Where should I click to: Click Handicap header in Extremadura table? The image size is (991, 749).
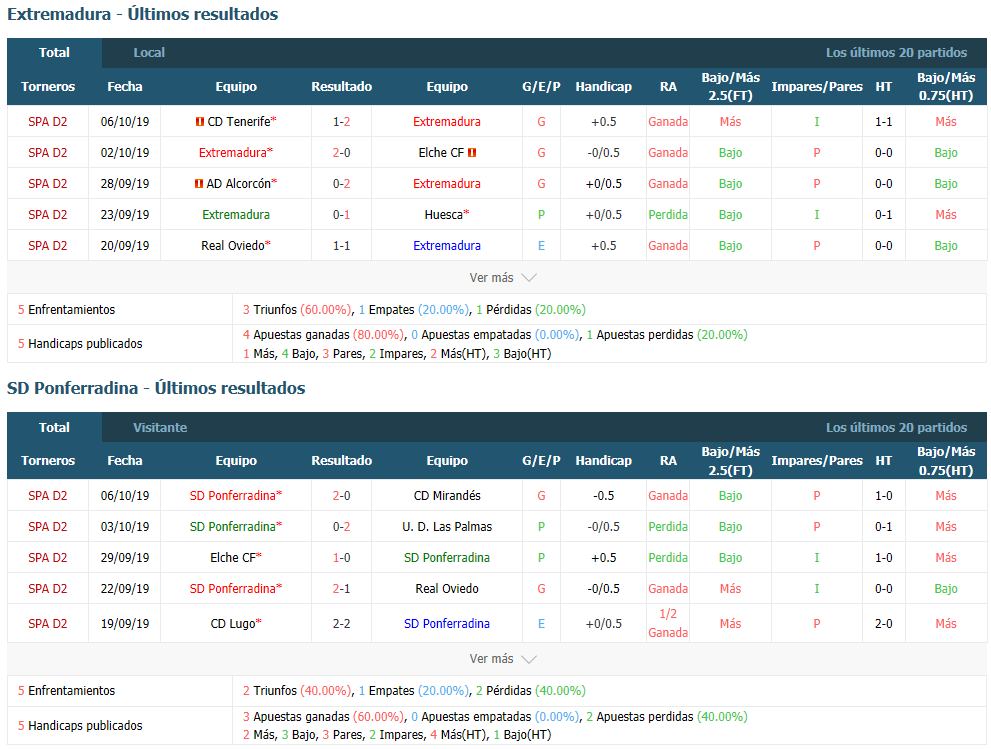point(604,87)
